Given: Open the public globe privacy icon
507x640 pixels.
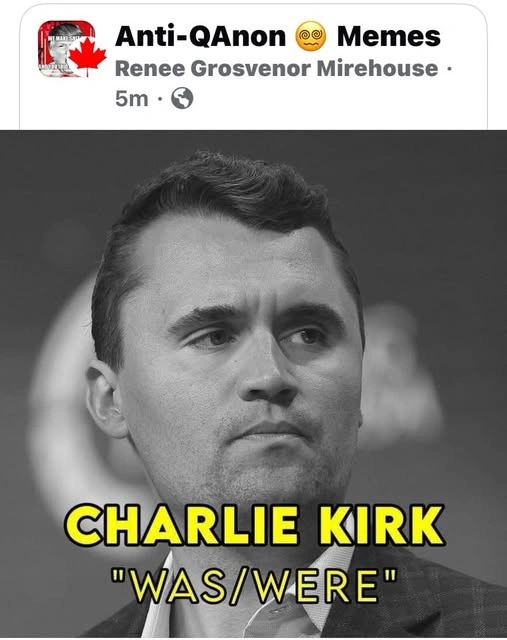Looking at the screenshot, I should [182, 98].
